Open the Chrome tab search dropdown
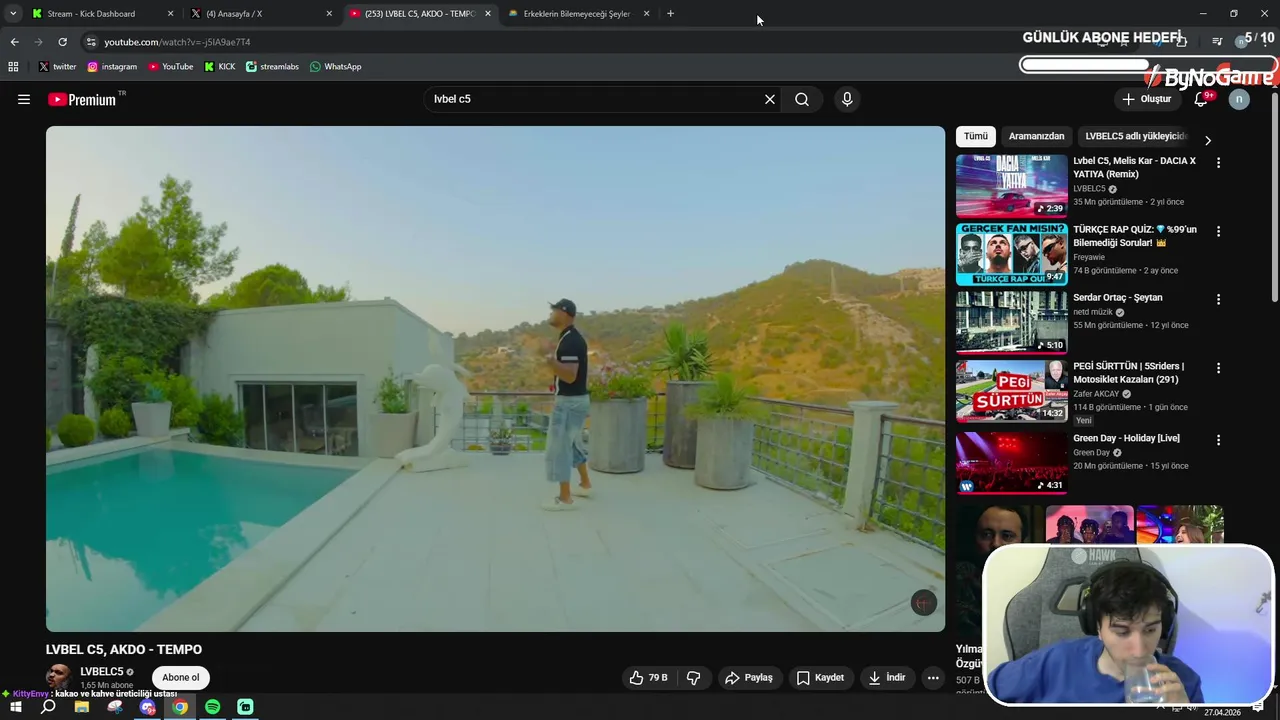Screen dimensions: 1280x720 [x=13, y=14]
